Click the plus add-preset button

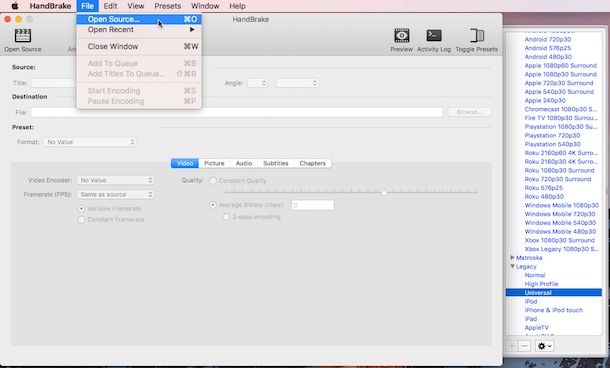[x=512, y=346]
